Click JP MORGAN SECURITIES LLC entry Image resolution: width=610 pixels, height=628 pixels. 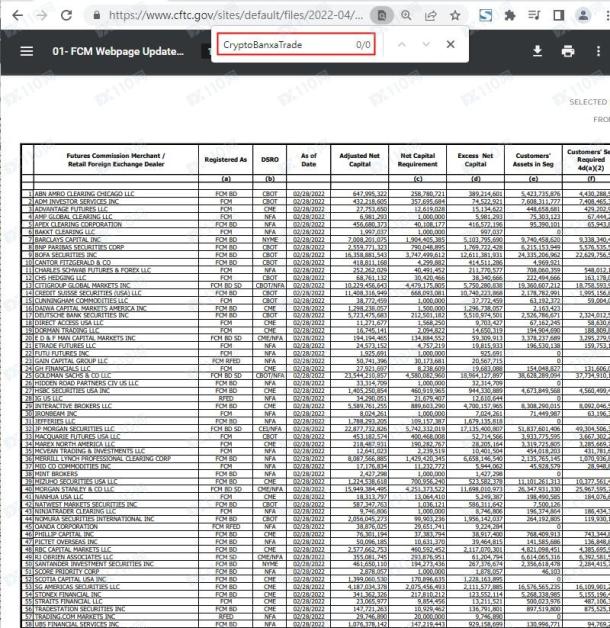click(x=74, y=429)
